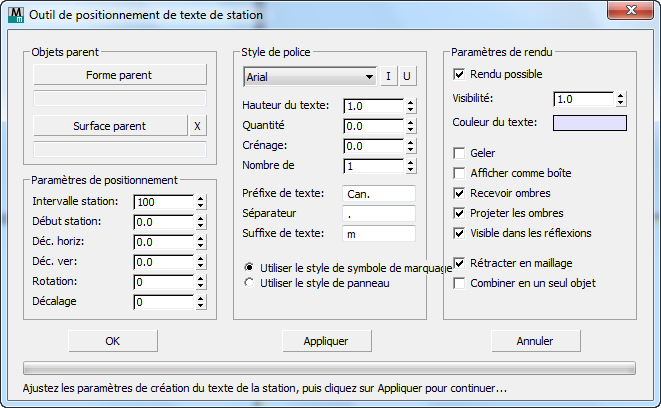Click the italic (I) font style button
The width and height of the screenshot is (661, 408).
(389, 76)
